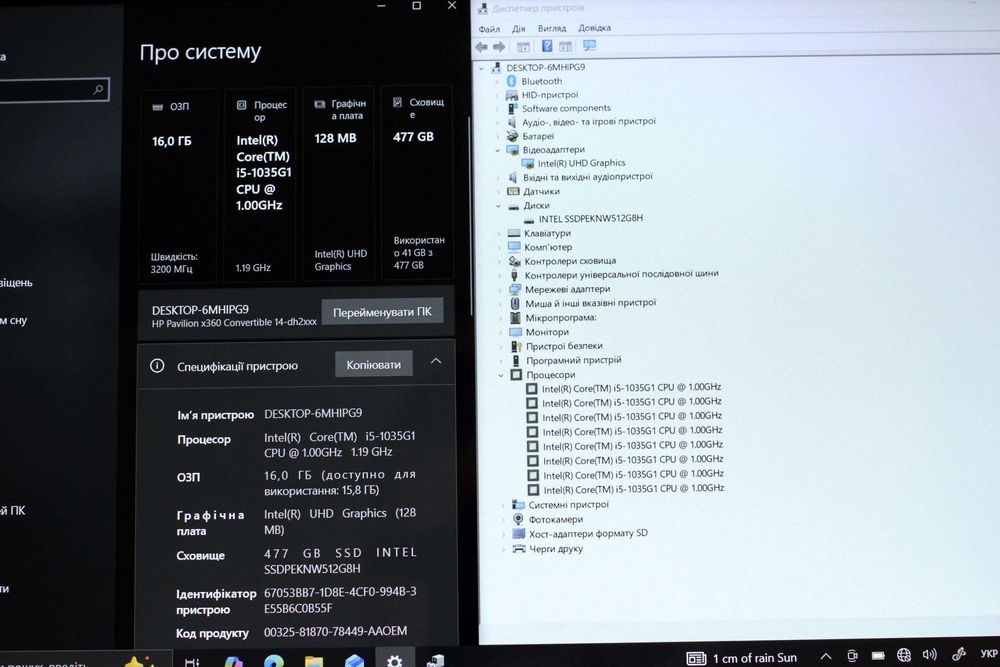Toggle the action pane toolbar icon
Screen dimensions: 1000x667
(x=566, y=47)
